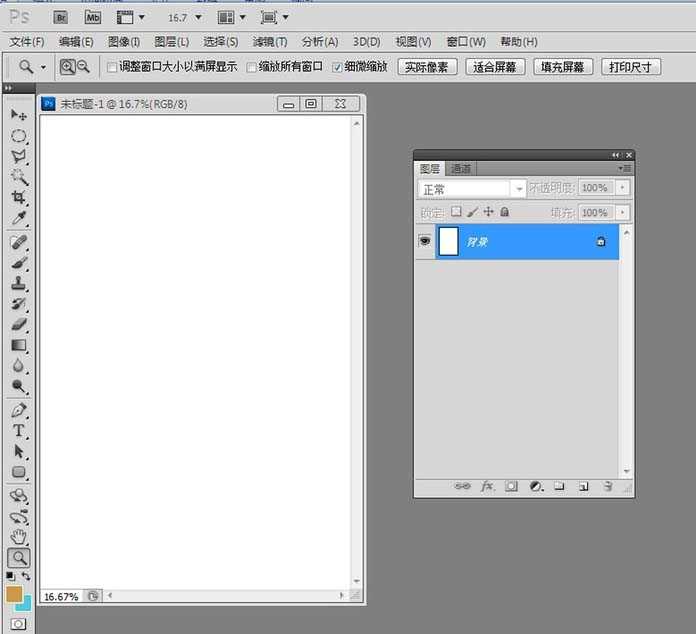
Task: Select the Move tool
Action: coord(19,116)
